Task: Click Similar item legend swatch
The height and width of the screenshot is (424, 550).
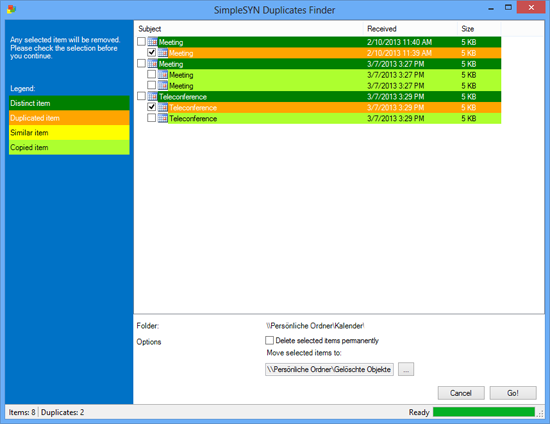Action: point(69,133)
